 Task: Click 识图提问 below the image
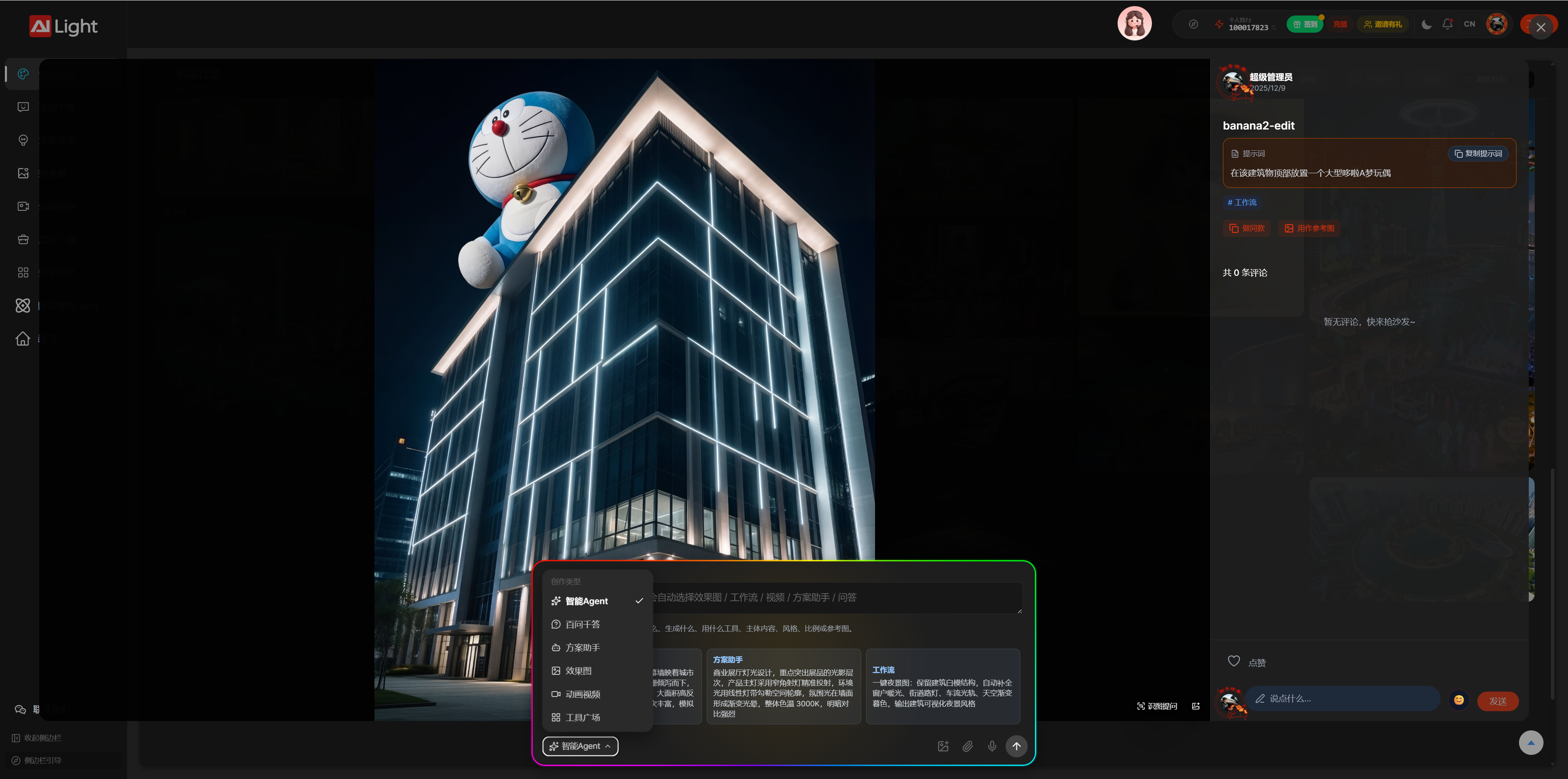pyautogui.click(x=1156, y=707)
